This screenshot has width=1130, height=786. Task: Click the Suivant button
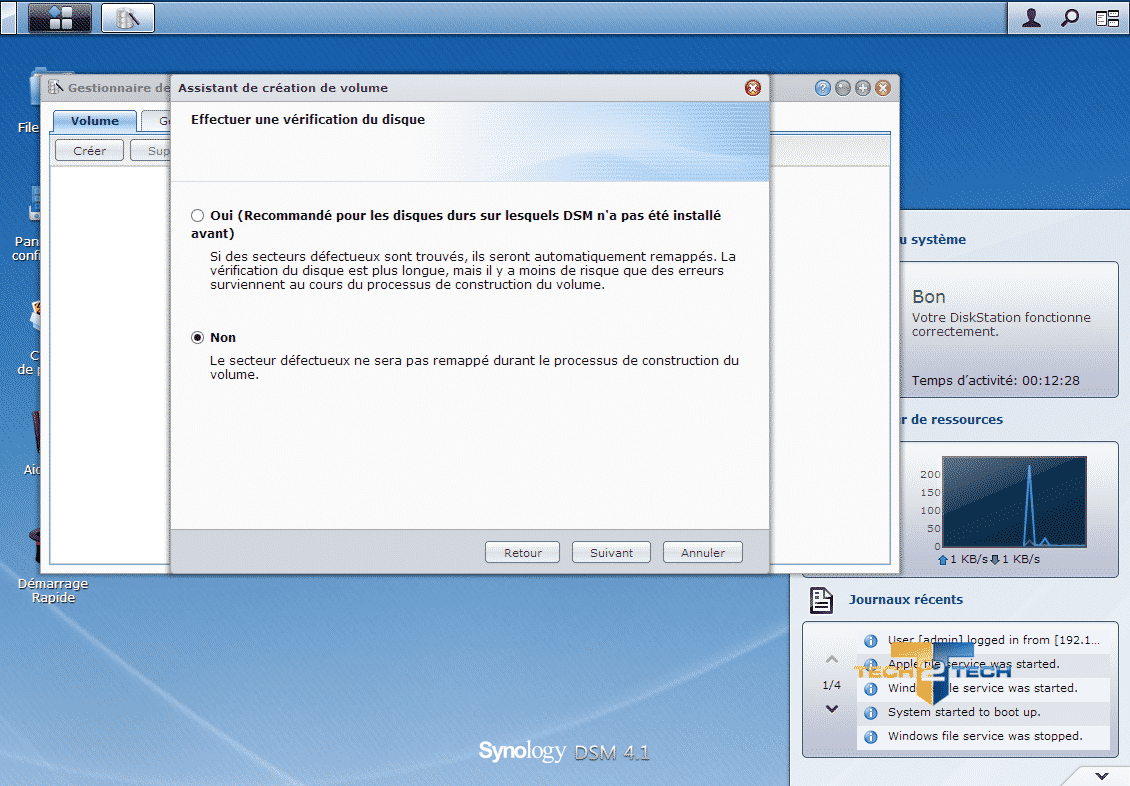(611, 553)
